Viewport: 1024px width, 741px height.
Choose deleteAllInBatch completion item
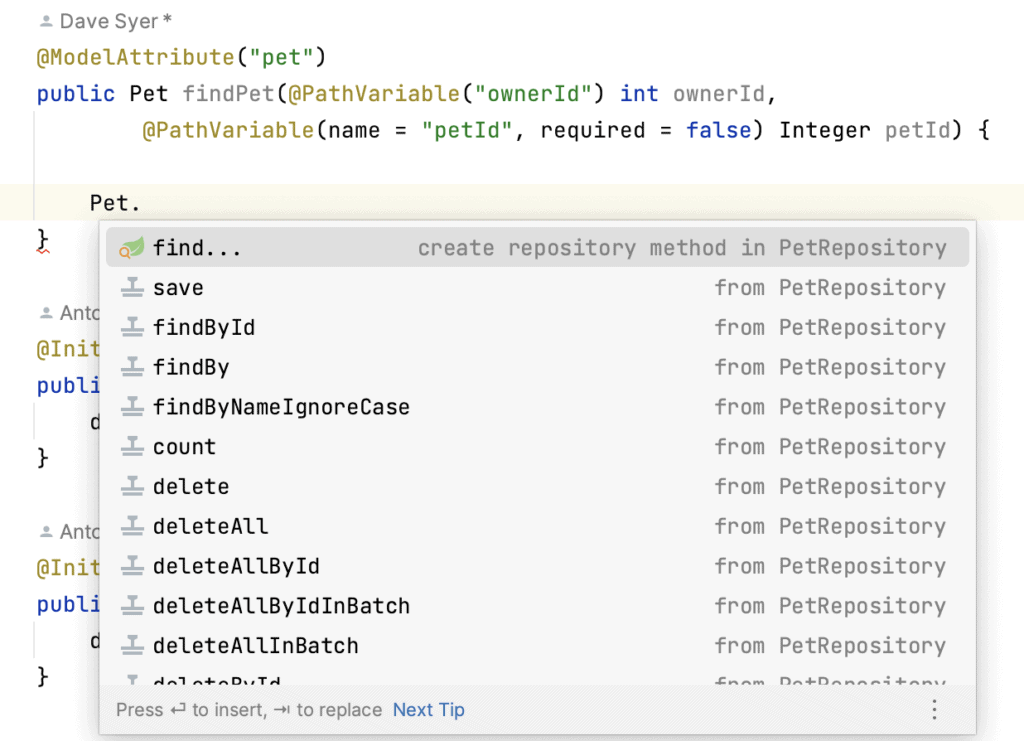click(537, 646)
